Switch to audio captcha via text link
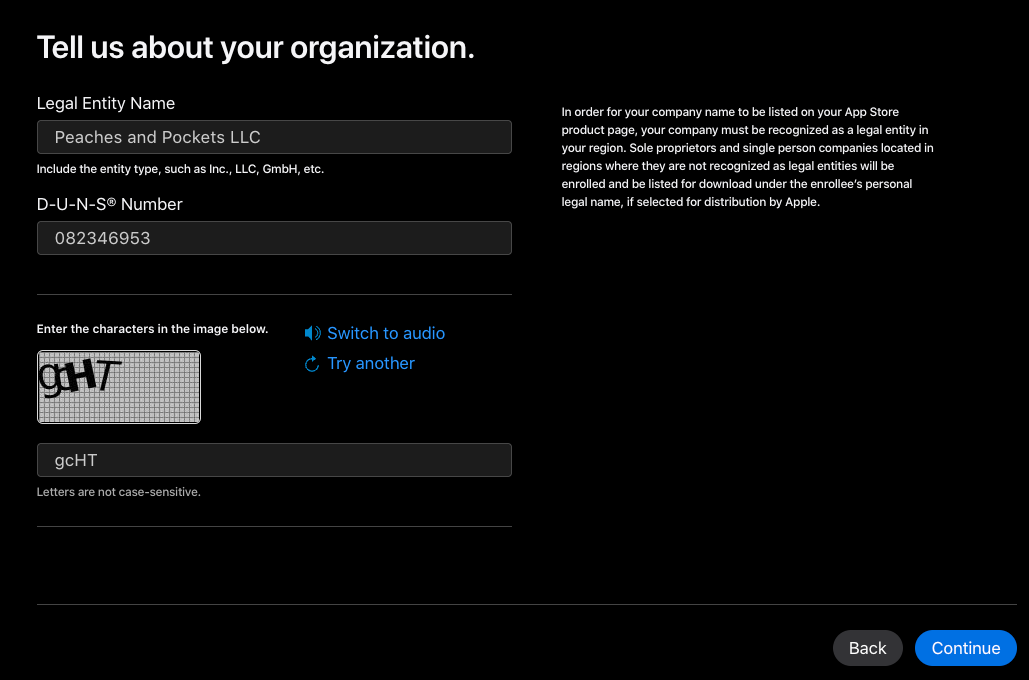1029x680 pixels. (x=385, y=333)
